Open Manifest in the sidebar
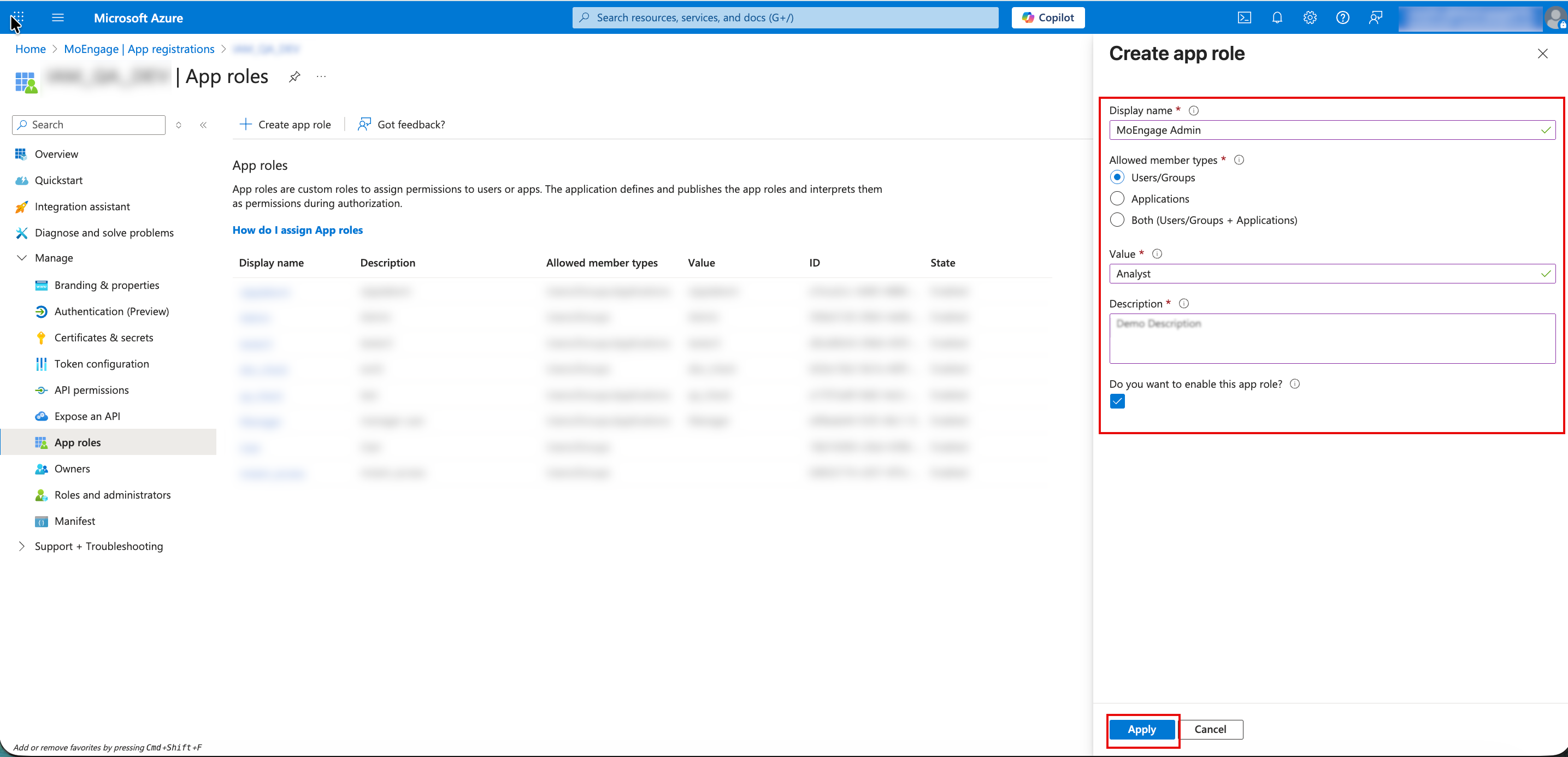This screenshot has height=757, width=1568. click(74, 521)
